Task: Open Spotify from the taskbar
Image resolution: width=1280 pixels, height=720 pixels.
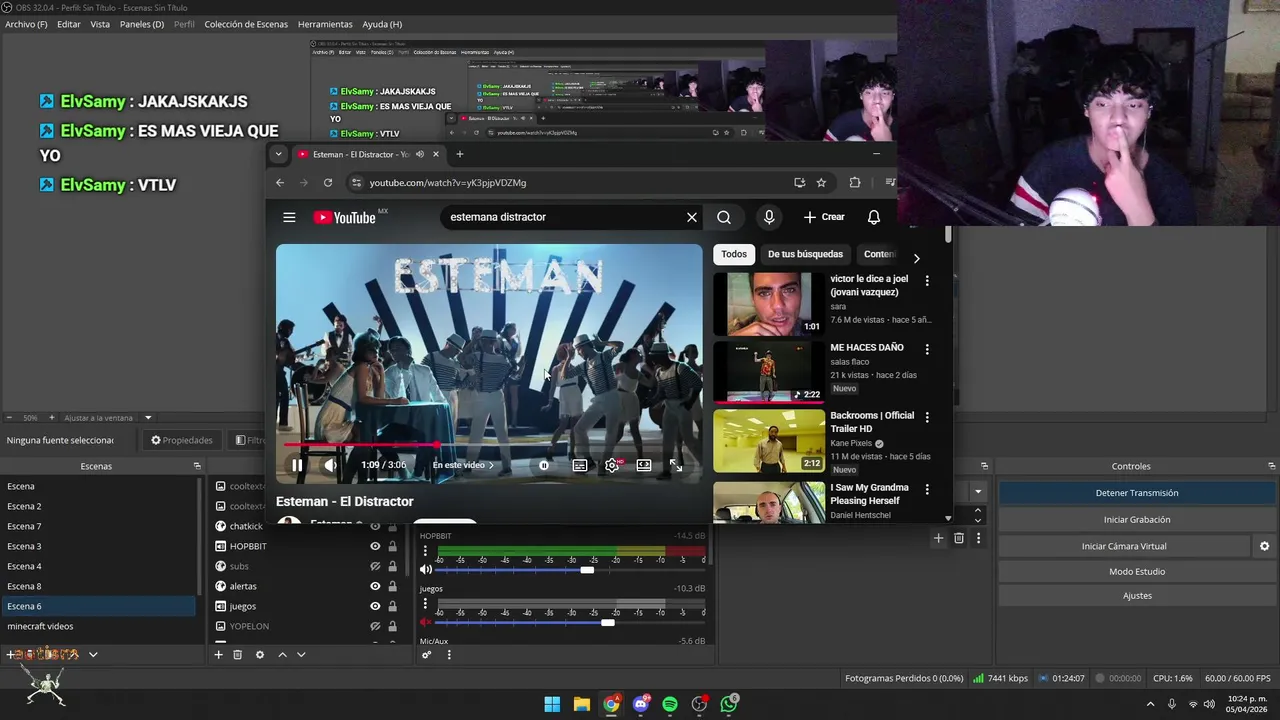Action: click(x=670, y=704)
